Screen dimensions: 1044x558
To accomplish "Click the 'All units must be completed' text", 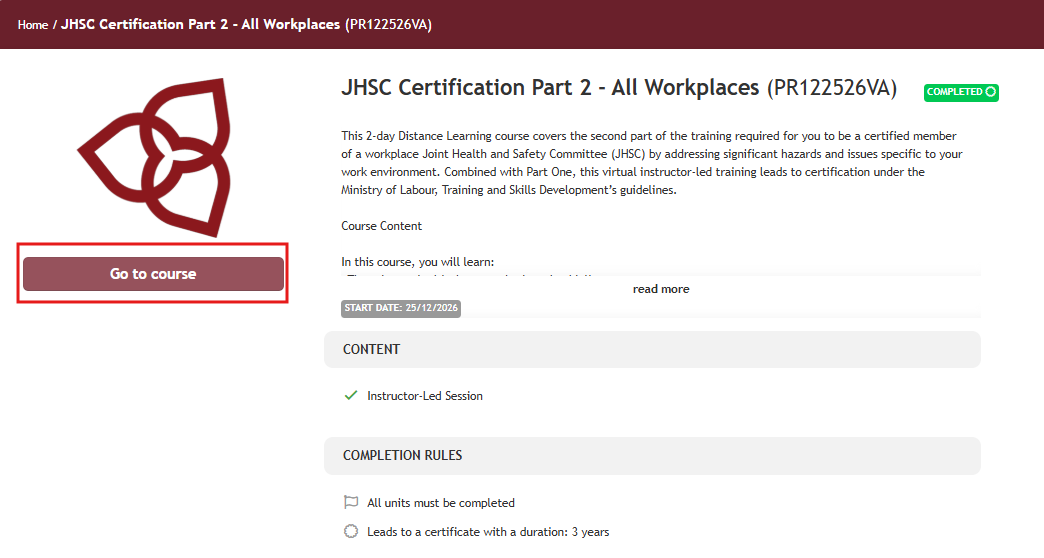I will (441, 503).
